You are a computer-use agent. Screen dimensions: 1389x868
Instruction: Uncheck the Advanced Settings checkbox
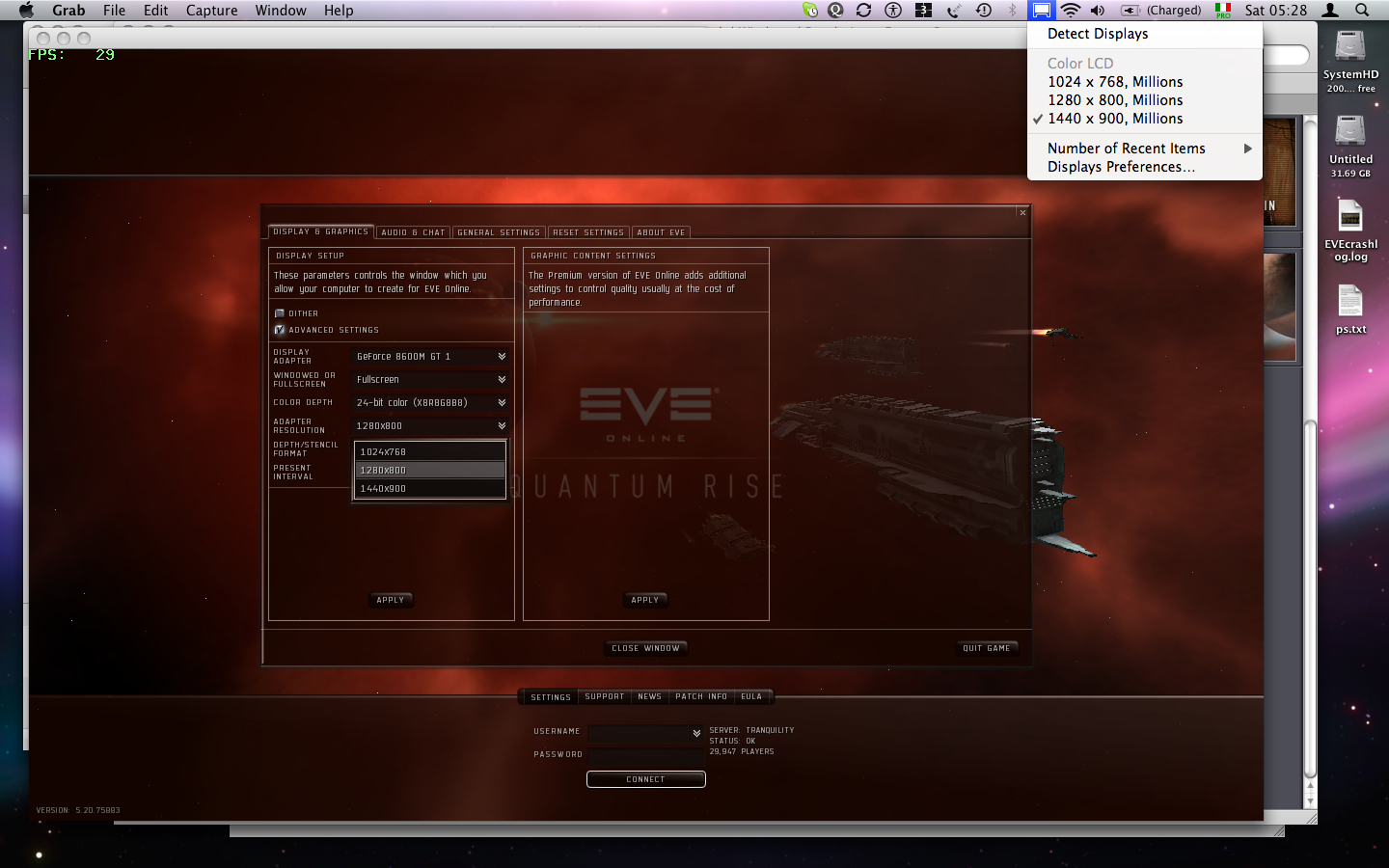click(280, 330)
